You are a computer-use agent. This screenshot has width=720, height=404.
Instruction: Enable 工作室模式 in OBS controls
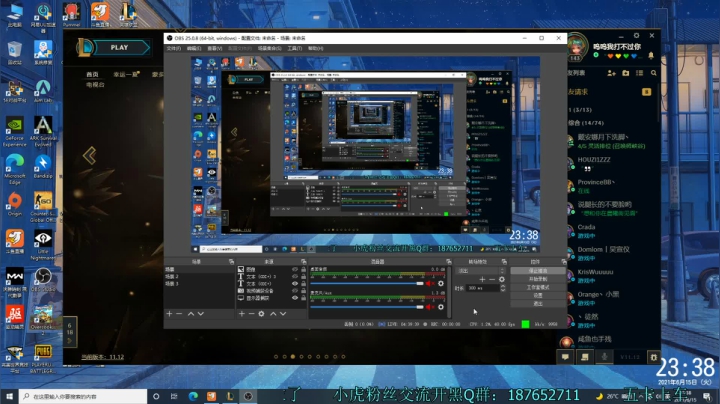coord(538,287)
